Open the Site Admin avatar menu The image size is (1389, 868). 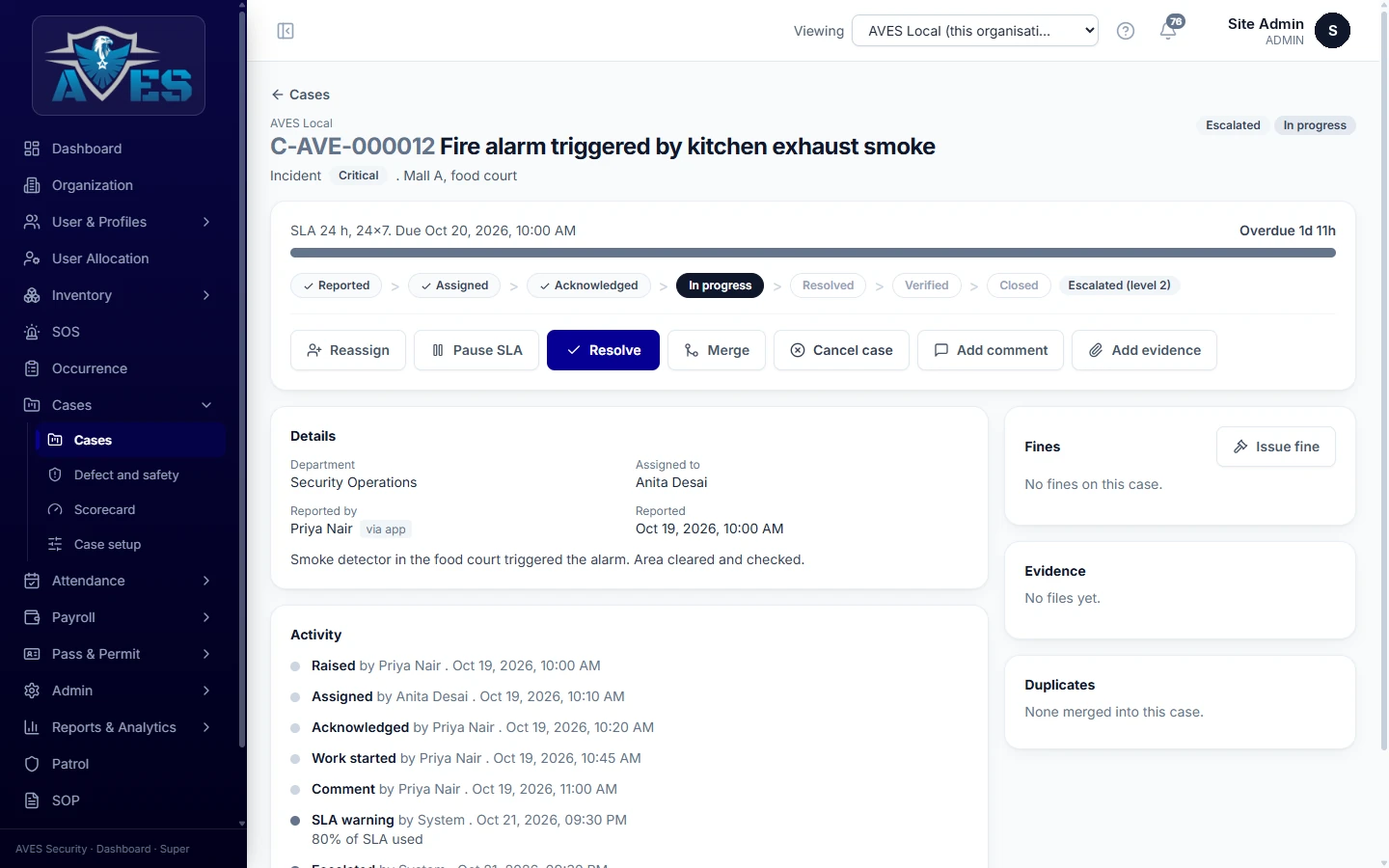tap(1332, 31)
